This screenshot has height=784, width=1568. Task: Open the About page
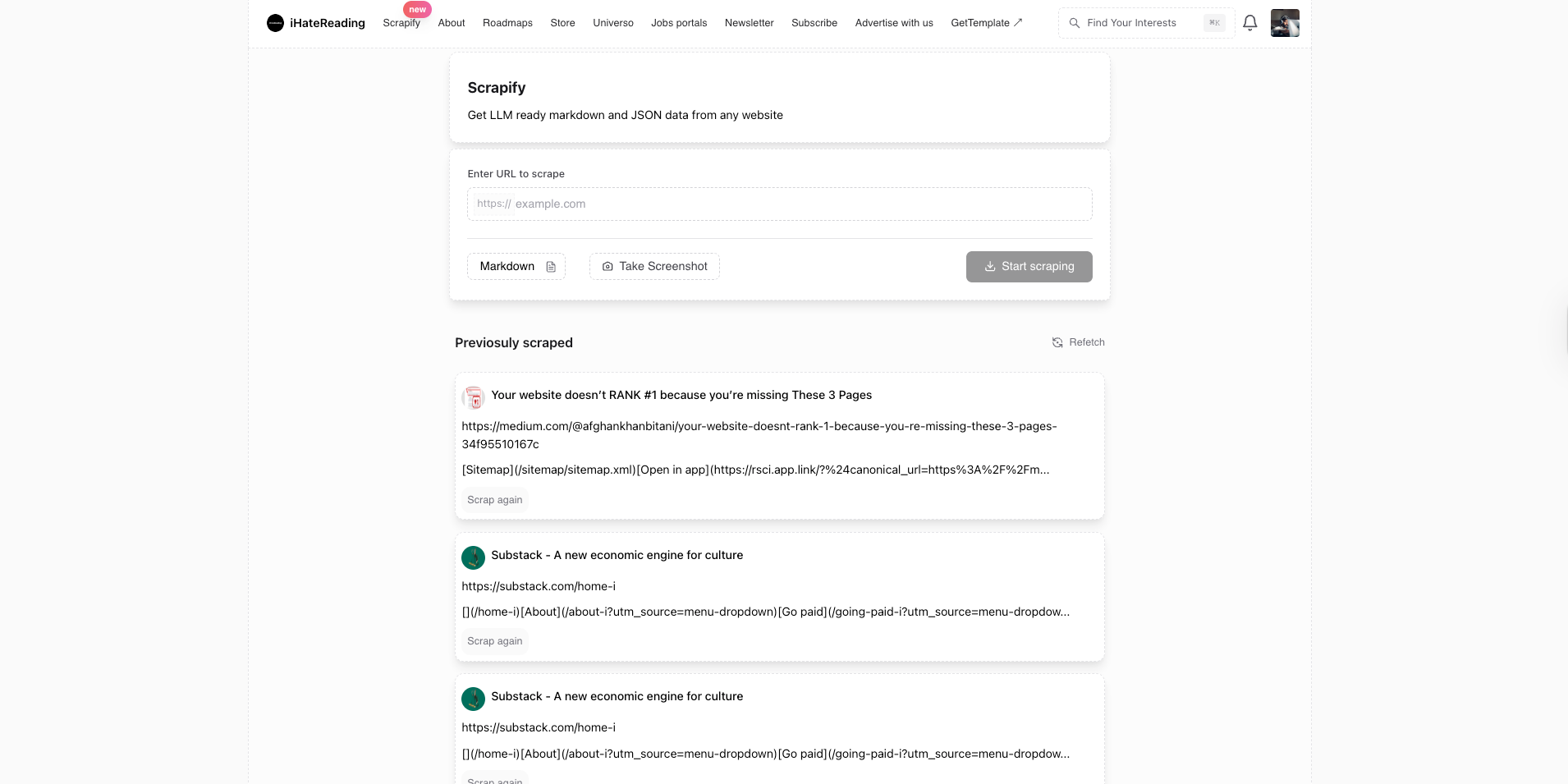click(x=452, y=23)
